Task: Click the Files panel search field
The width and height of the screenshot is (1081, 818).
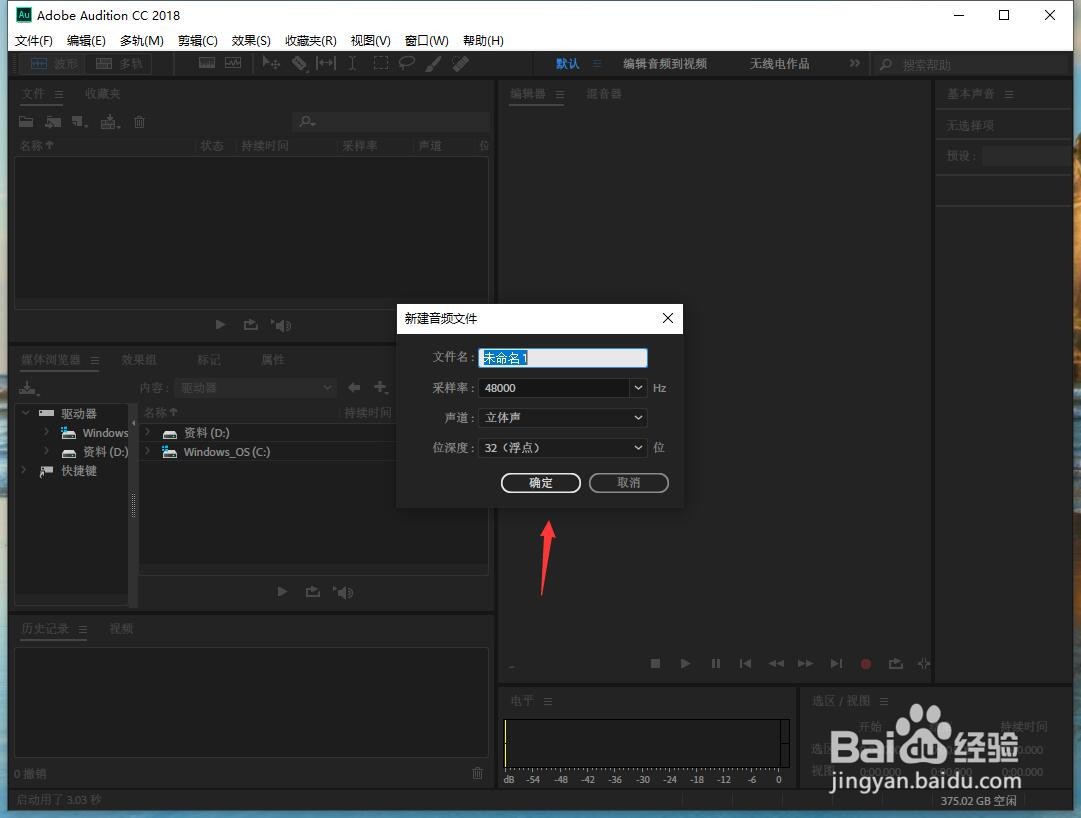Action: (x=392, y=122)
